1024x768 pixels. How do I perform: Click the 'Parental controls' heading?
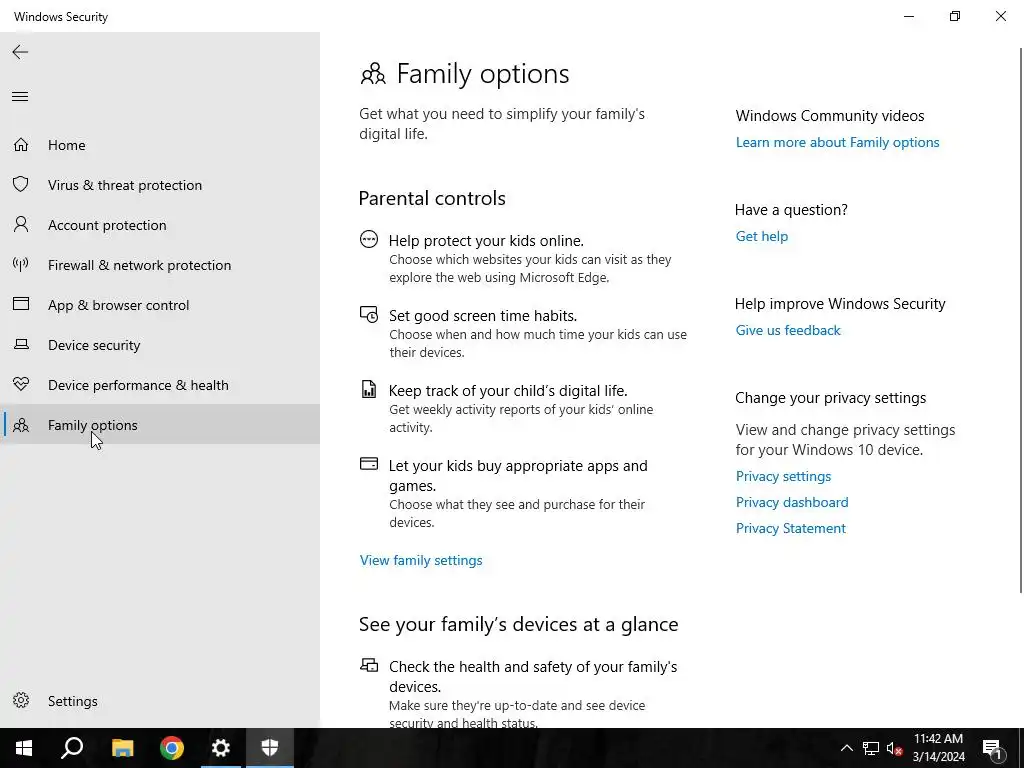[432, 198]
